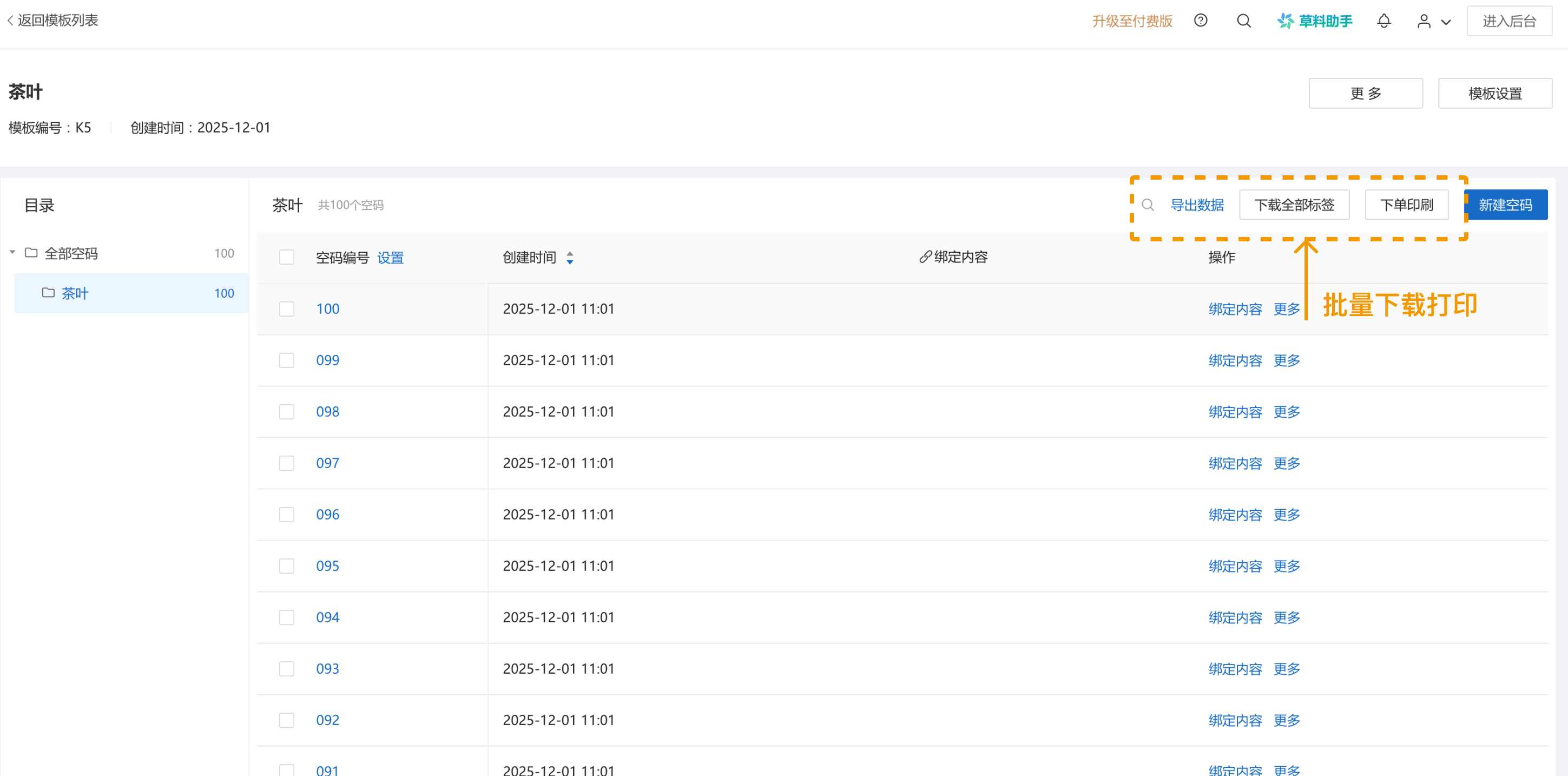Select the checkbox for row 096
The width and height of the screenshot is (1568, 776).
click(x=286, y=514)
